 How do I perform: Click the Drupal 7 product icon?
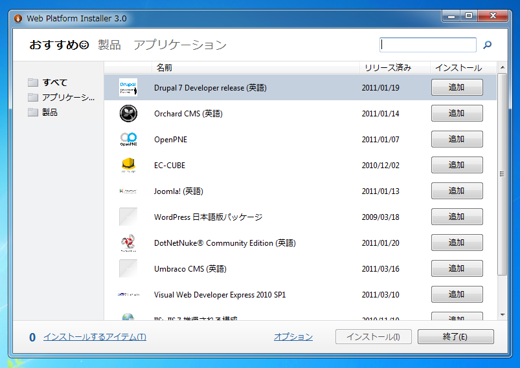point(128,88)
